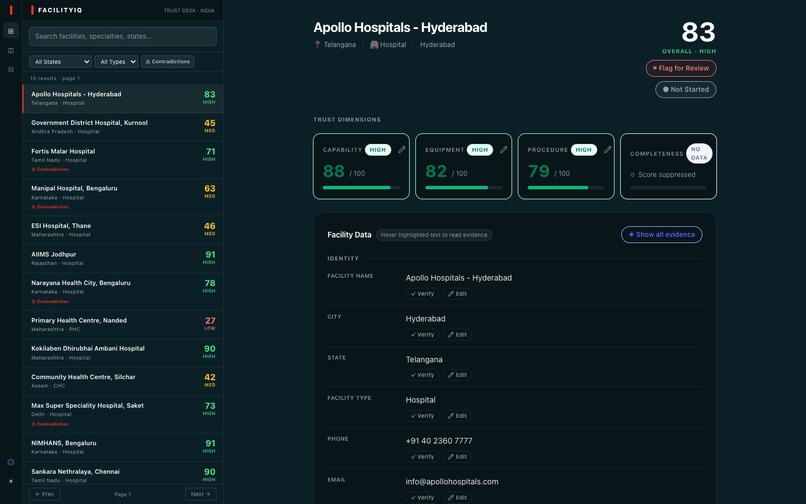
Task: Click the Capability HIGH badge
Action: (378, 150)
